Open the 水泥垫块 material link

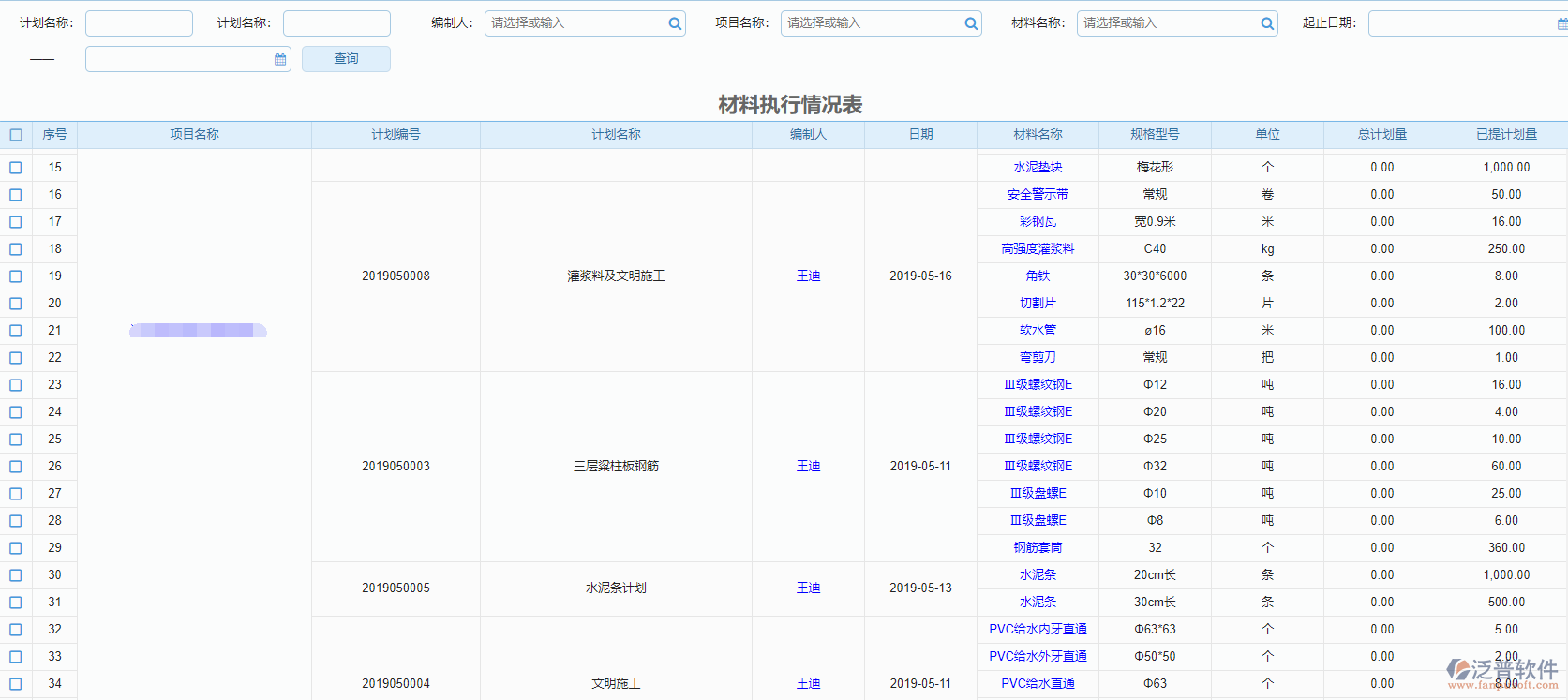pyautogui.click(x=1038, y=168)
